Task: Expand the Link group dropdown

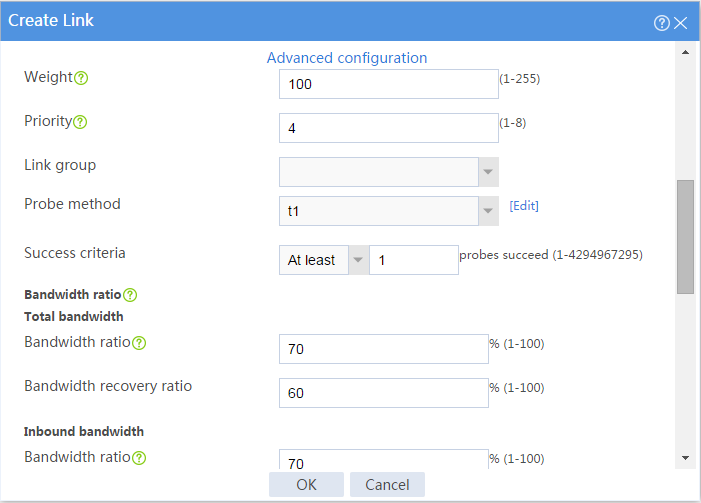Action: (488, 172)
